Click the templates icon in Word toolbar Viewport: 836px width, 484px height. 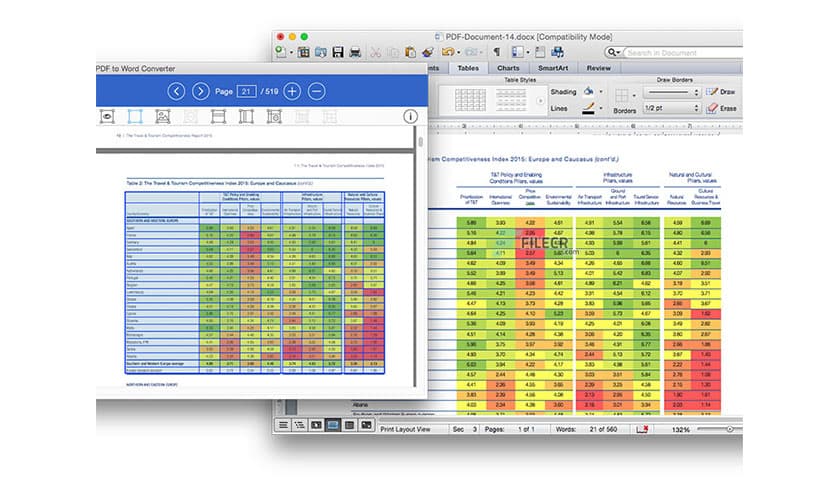click(x=303, y=52)
